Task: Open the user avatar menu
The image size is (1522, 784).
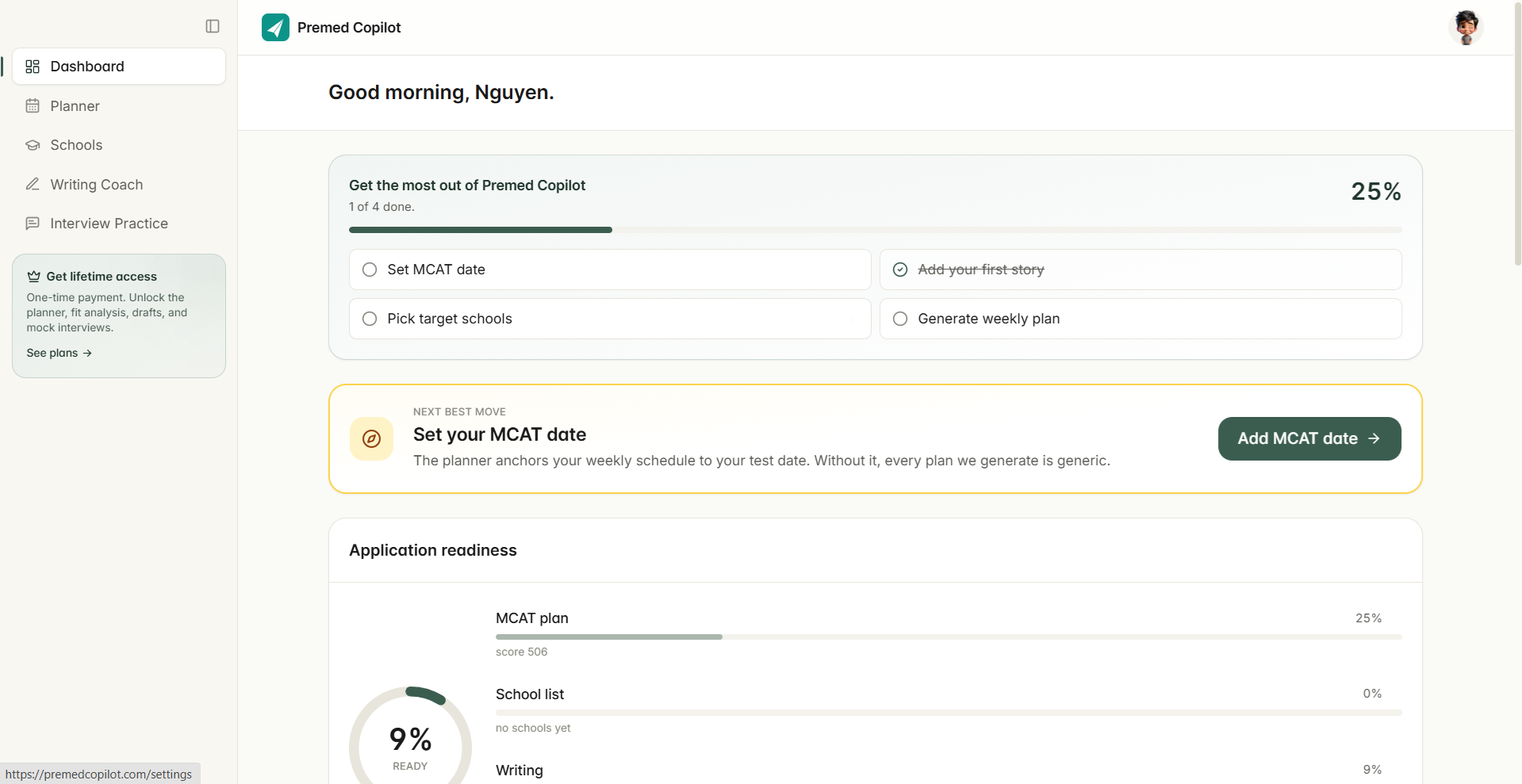Action: click(1466, 28)
